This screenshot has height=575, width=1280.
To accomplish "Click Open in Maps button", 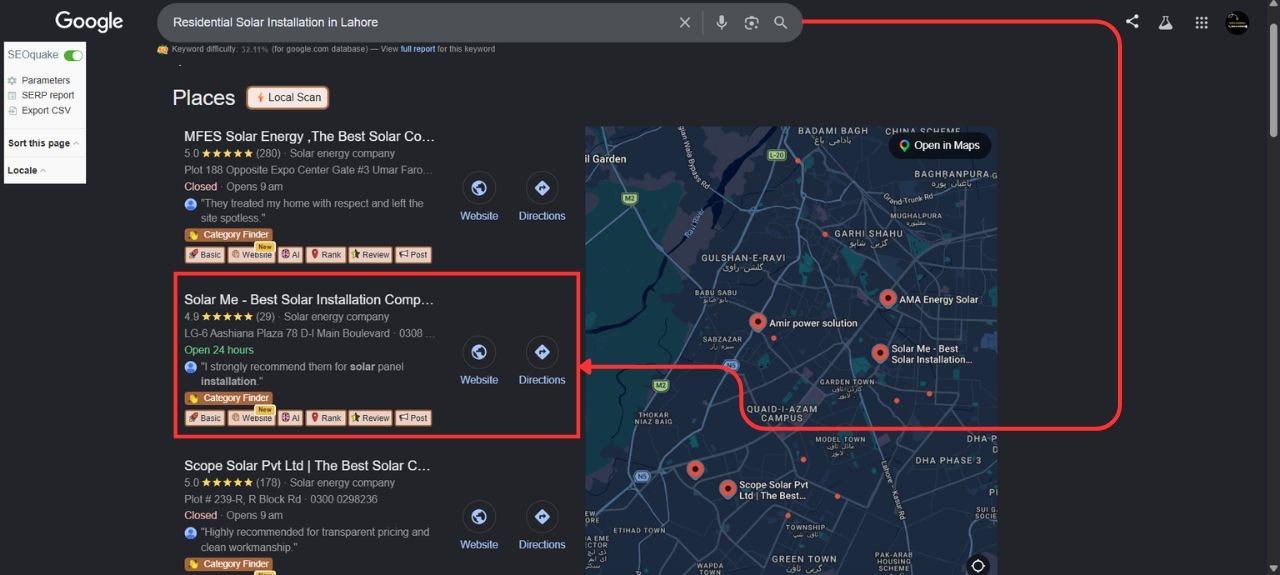I will pos(940,145).
